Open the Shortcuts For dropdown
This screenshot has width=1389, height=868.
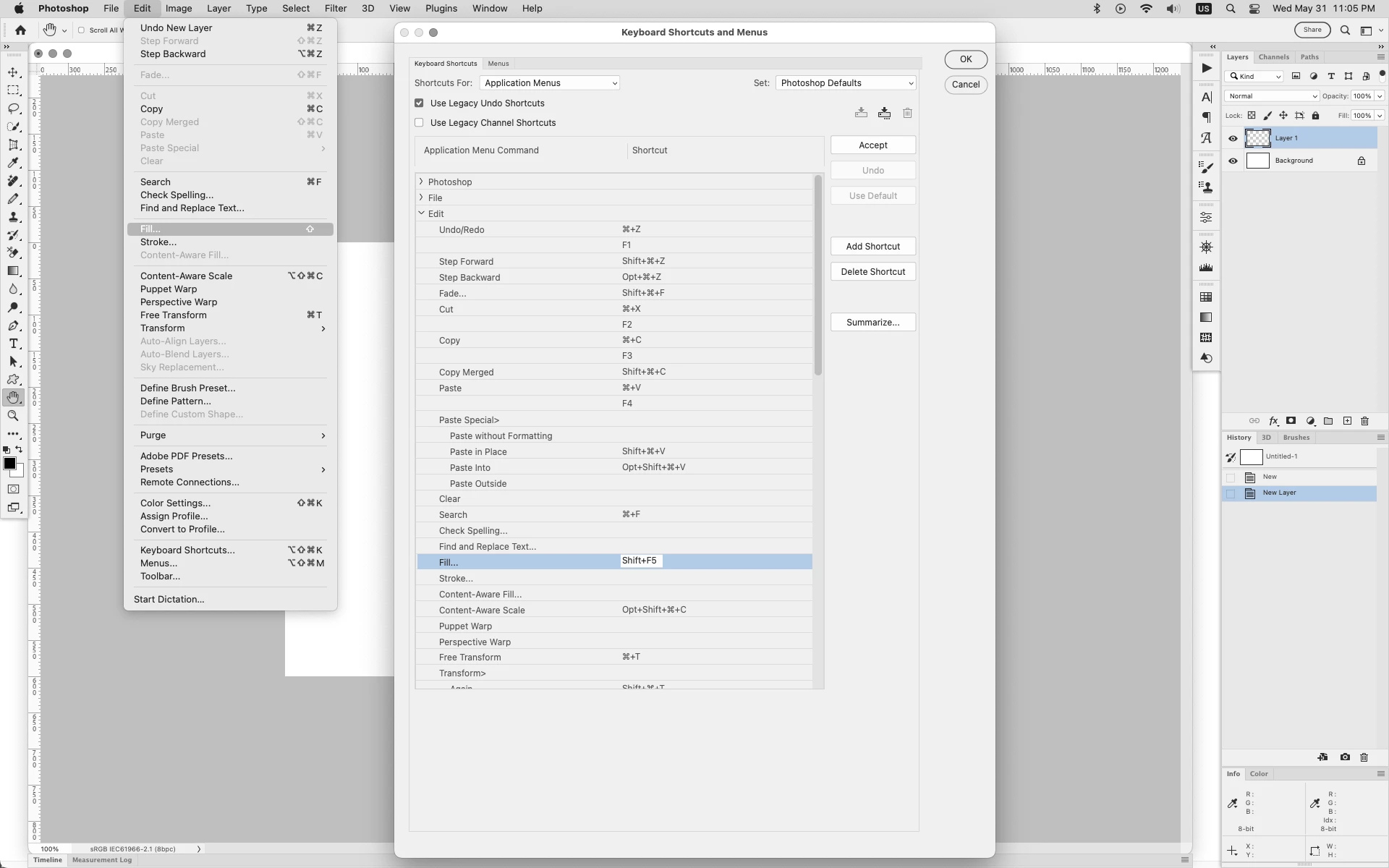549,83
